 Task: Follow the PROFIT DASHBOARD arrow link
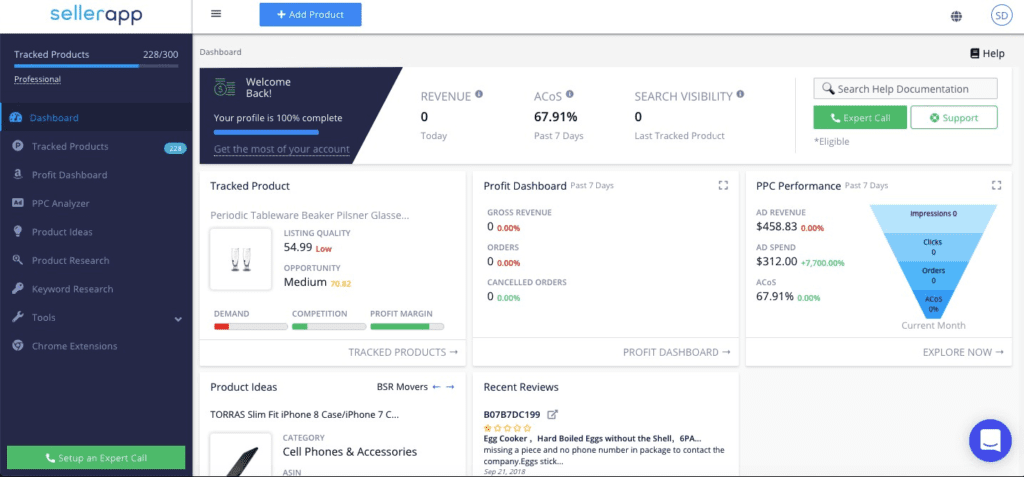tap(677, 352)
